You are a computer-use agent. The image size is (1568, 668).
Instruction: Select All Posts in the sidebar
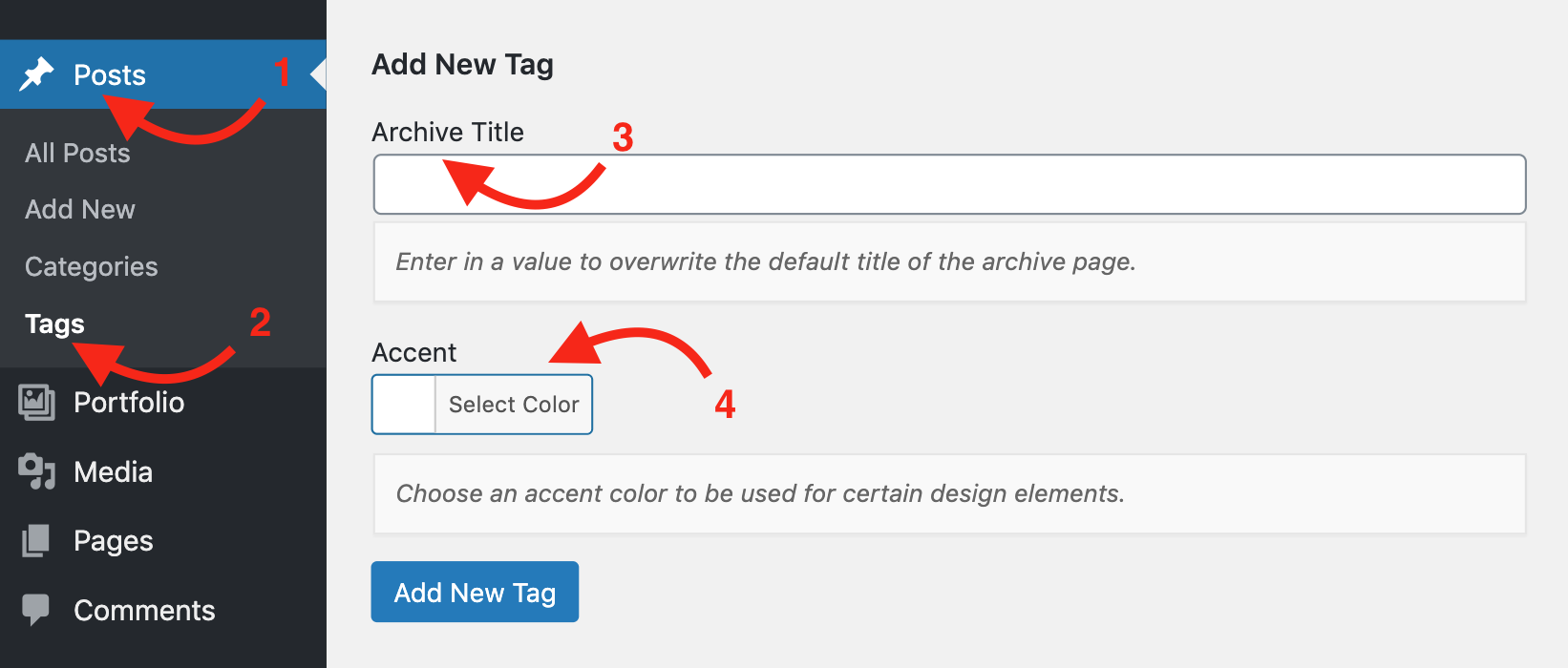pyautogui.click(x=77, y=152)
